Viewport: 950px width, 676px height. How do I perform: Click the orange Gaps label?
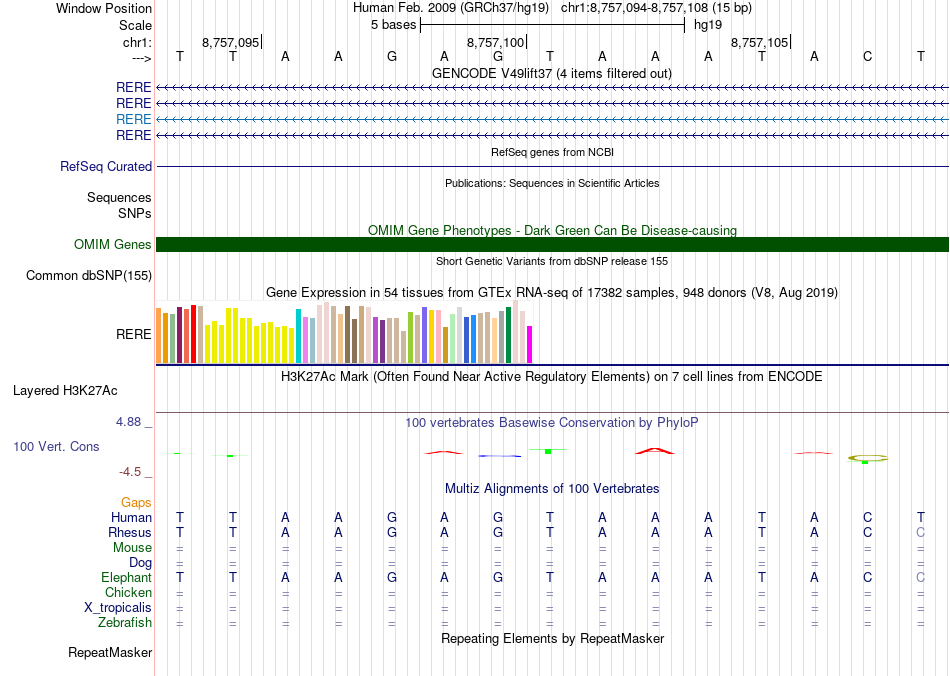tap(136, 503)
